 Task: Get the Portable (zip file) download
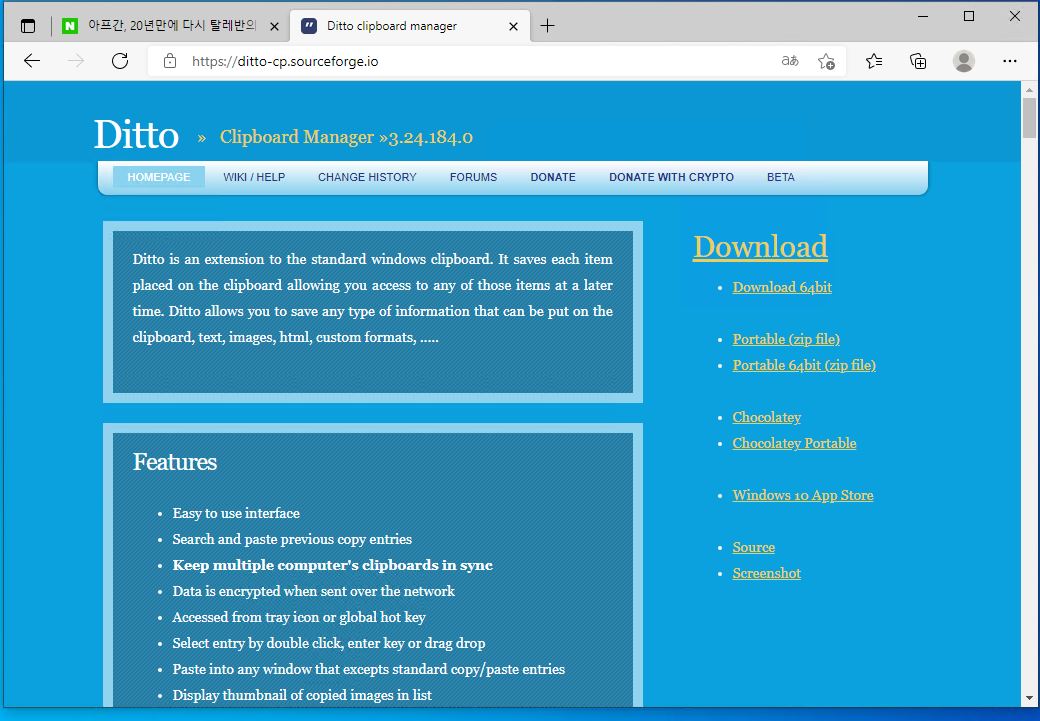click(786, 339)
